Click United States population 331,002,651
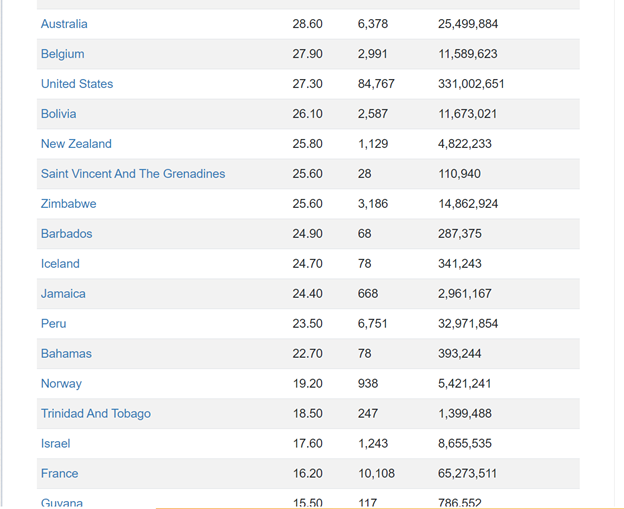 pos(471,84)
